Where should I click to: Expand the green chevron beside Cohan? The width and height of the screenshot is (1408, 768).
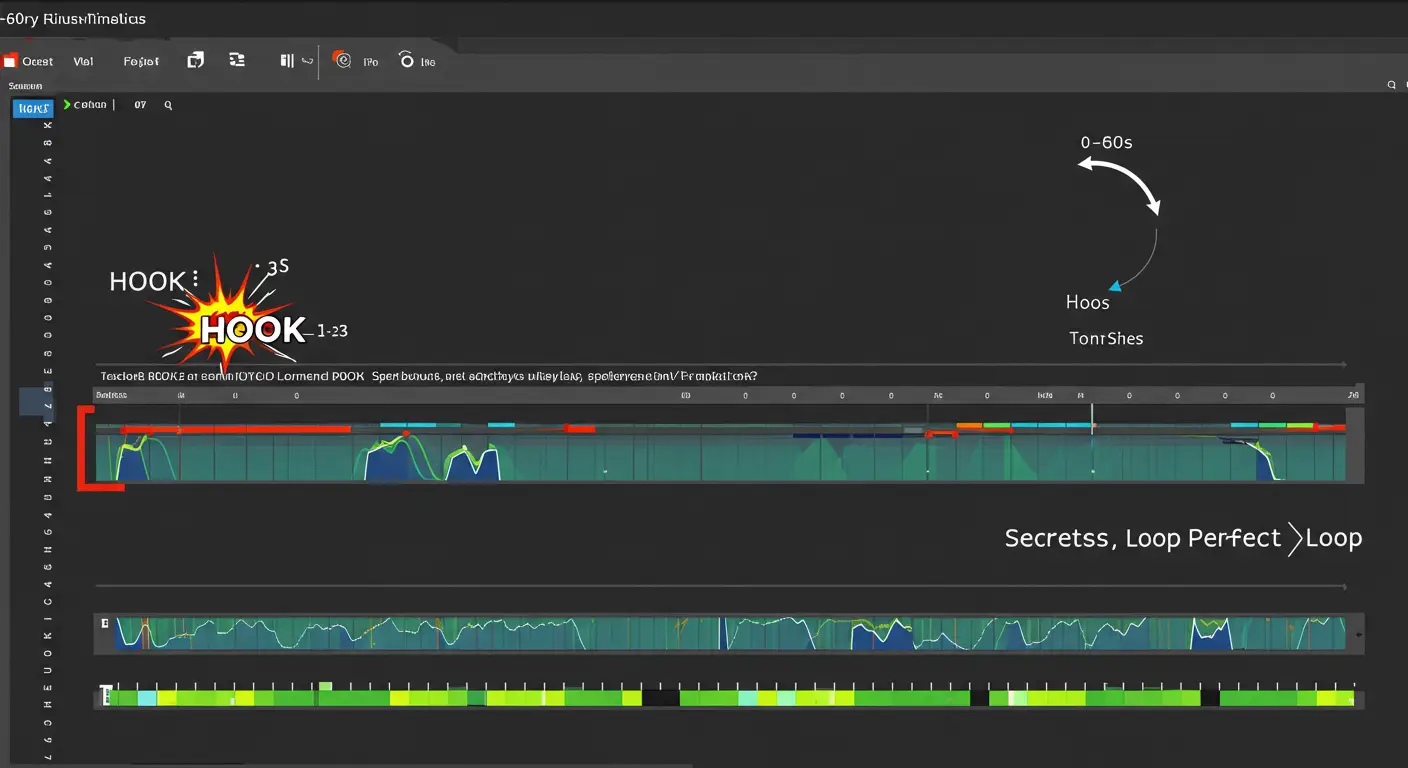[66, 104]
